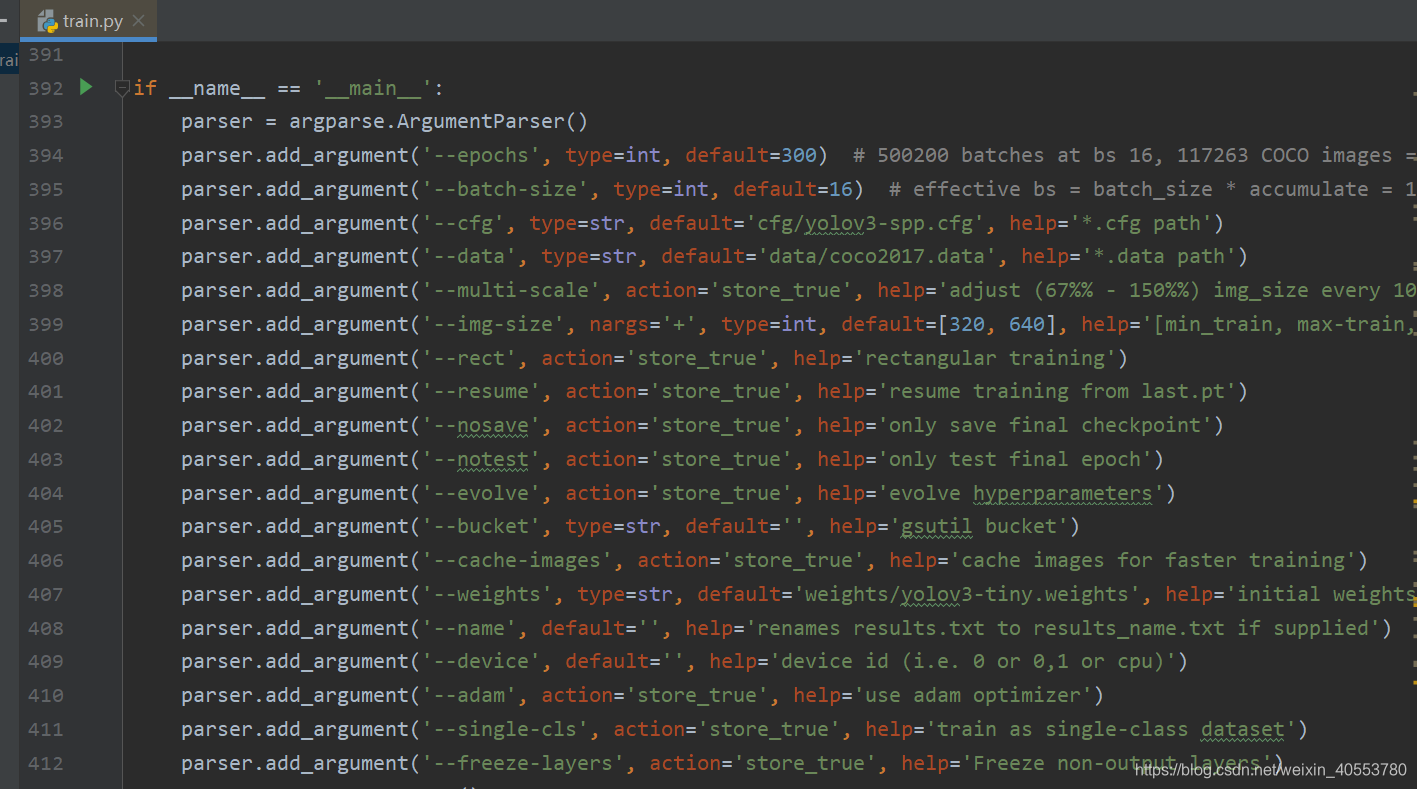Collapse the if __name__ code block

click(122, 88)
